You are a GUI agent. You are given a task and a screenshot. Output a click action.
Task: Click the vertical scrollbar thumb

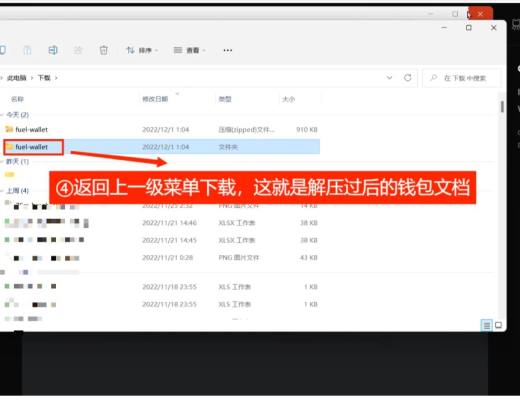502,107
